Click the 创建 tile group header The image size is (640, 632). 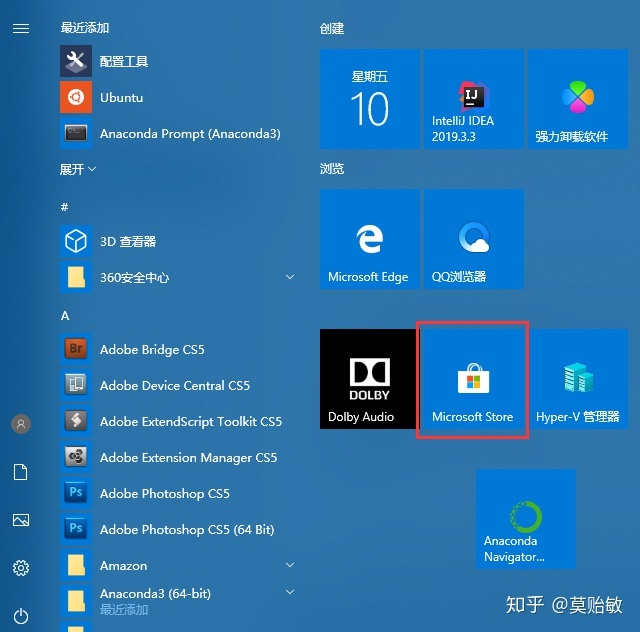tap(331, 29)
